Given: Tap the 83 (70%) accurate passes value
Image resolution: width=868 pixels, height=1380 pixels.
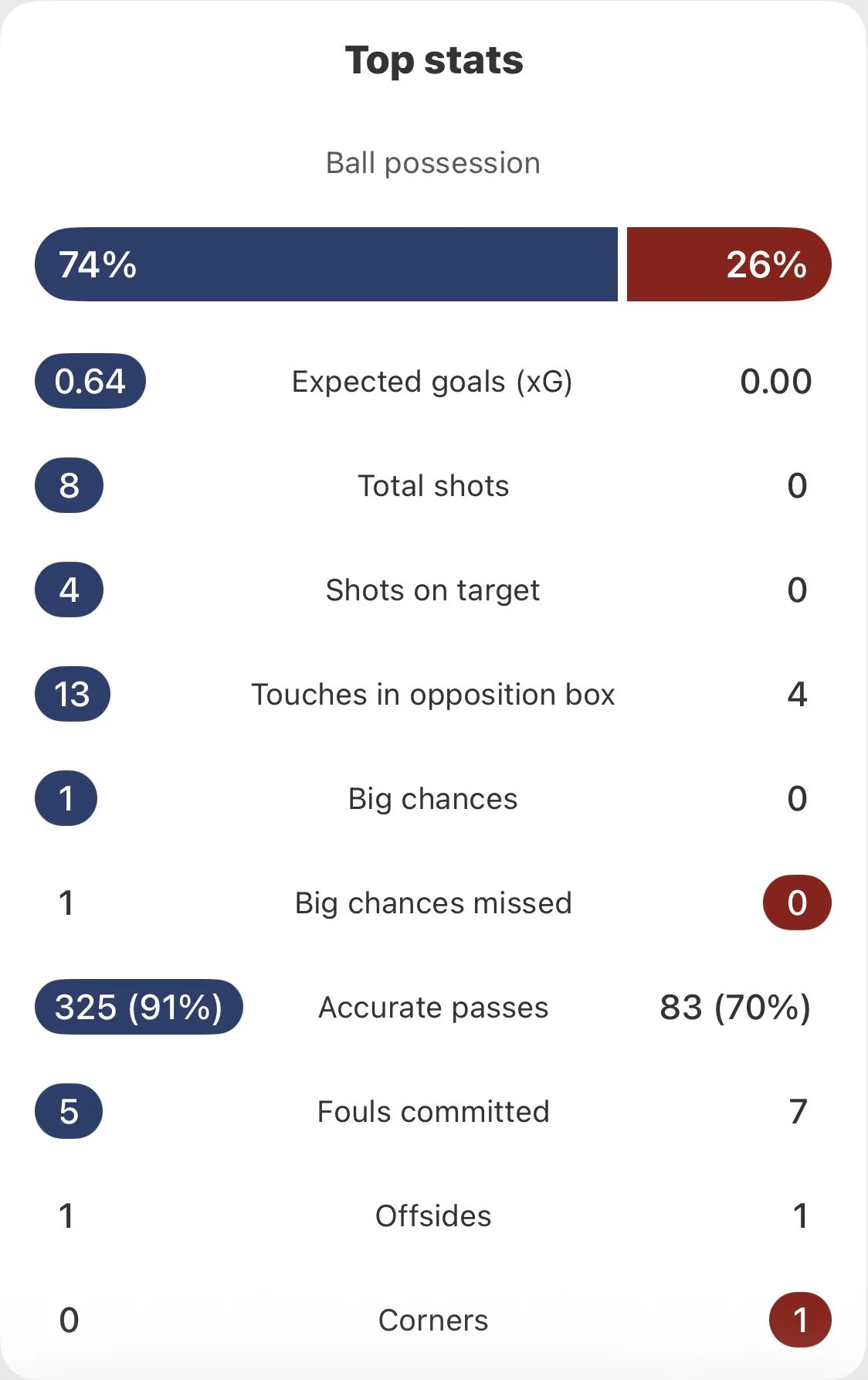Looking at the screenshot, I should coord(735,1007).
